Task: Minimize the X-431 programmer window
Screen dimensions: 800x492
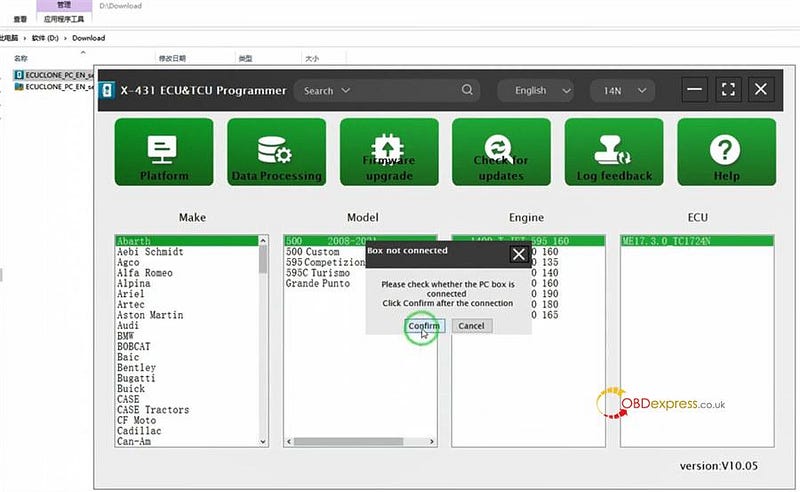Action: pos(694,90)
